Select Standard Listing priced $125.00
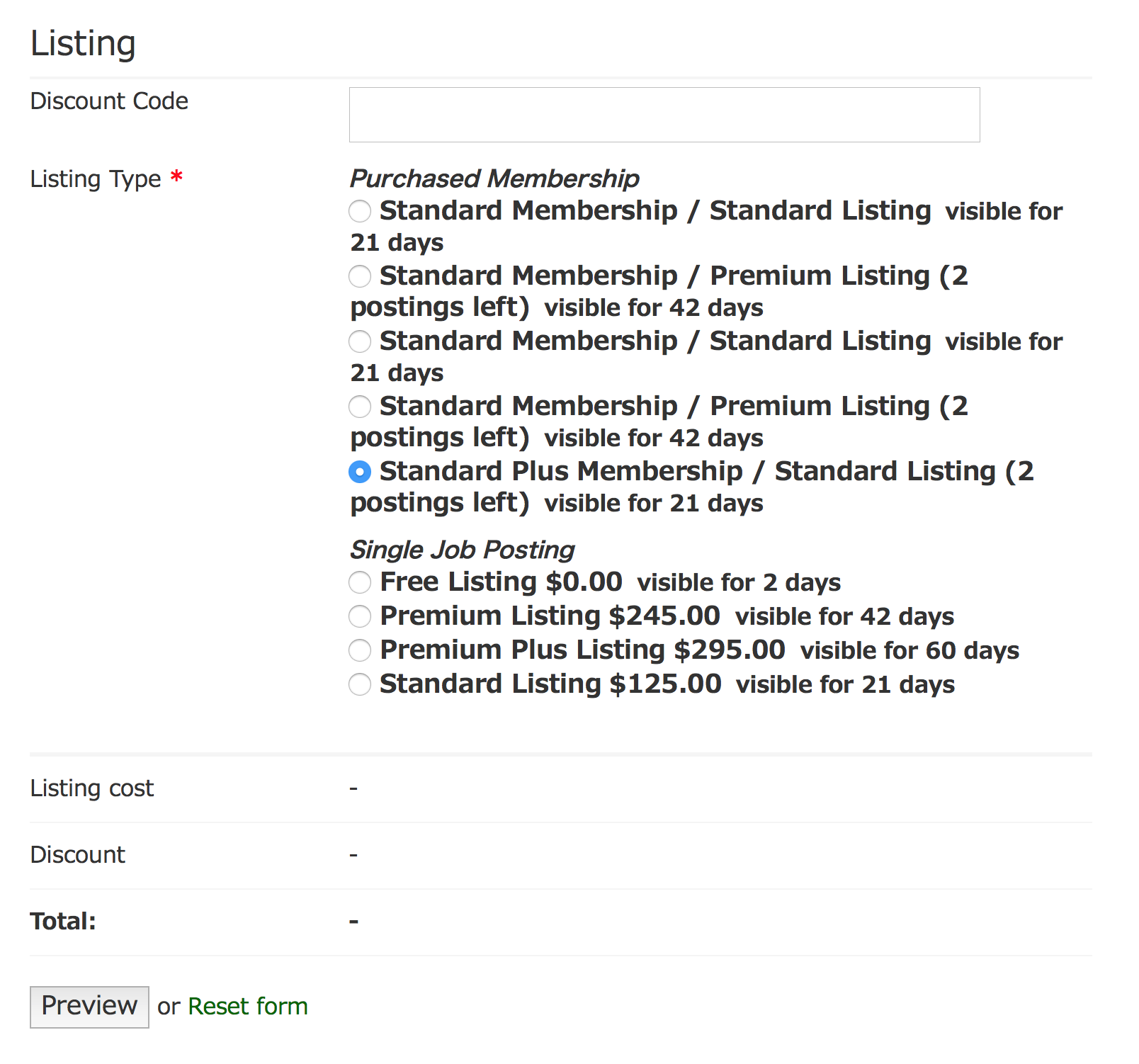The image size is (1139, 1064). point(360,684)
